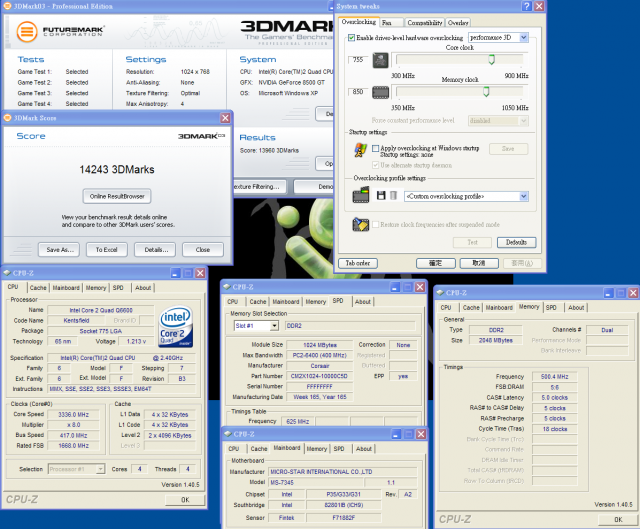Click the GPU core chip icon
The height and width of the screenshot is (529, 640).
coord(380,60)
